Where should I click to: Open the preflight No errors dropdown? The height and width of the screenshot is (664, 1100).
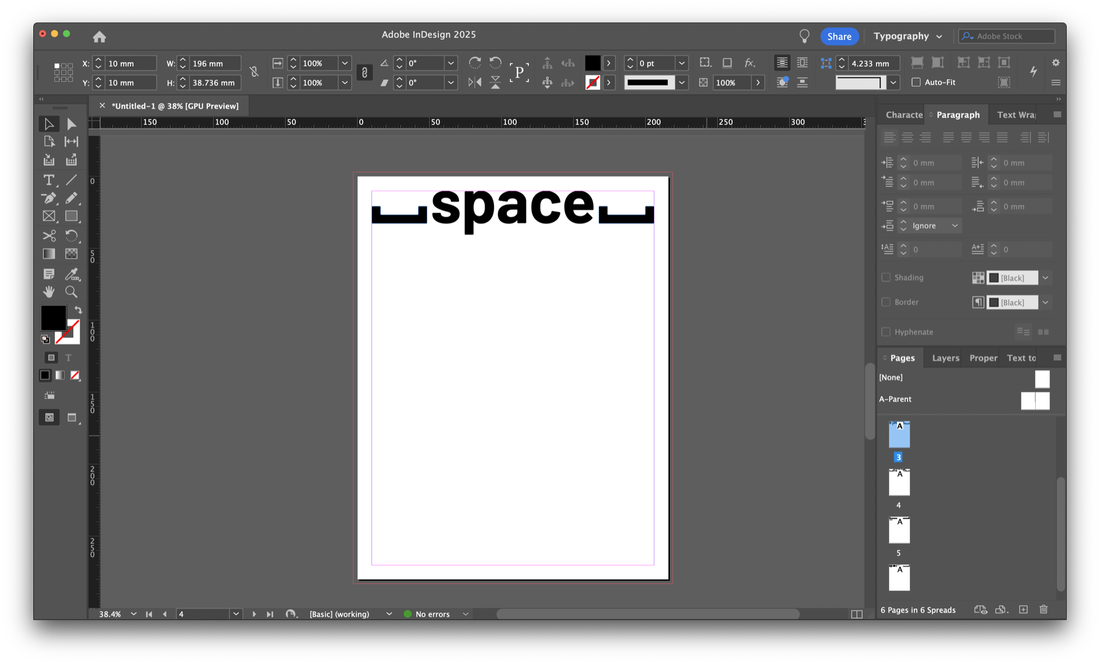pos(465,614)
